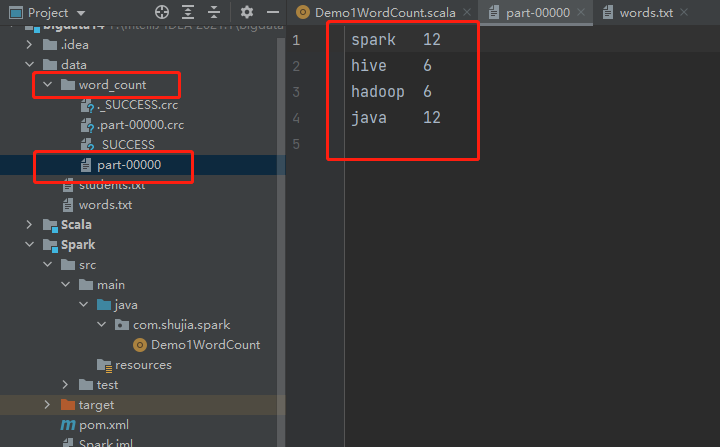Click the word 'java' on line 4
720x447 pixels.
tap(369, 118)
